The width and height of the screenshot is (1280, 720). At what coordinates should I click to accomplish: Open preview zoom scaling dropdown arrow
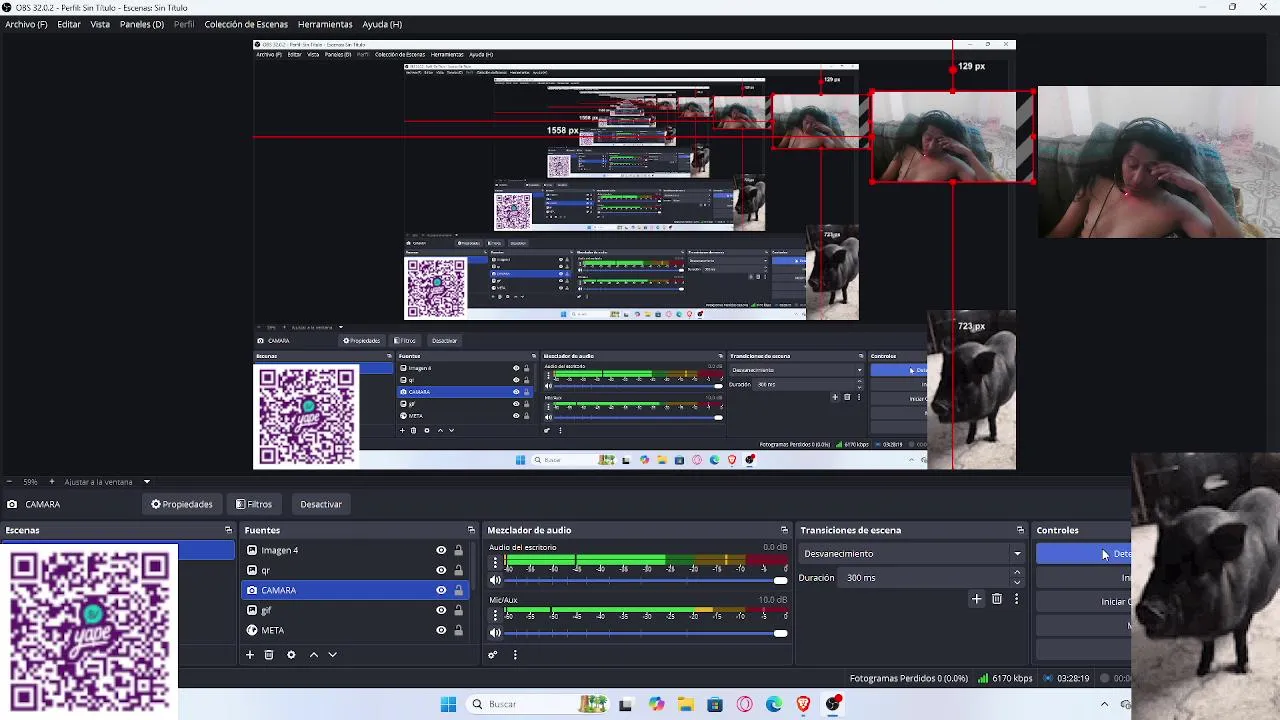146,482
